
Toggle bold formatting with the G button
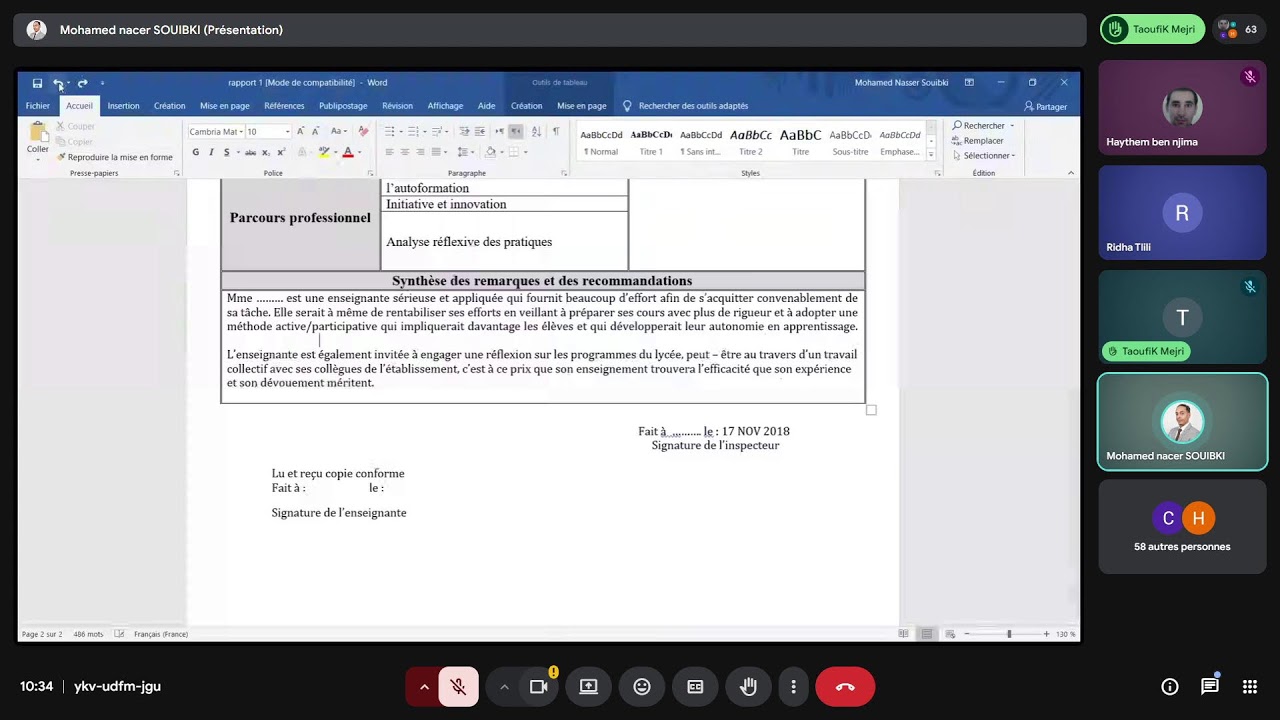tap(196, 152)
